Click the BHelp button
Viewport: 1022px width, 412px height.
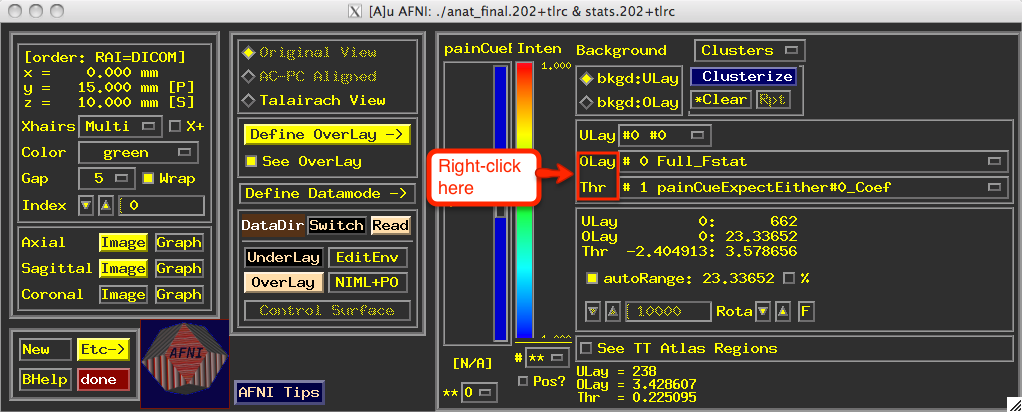tap(44, 379)
